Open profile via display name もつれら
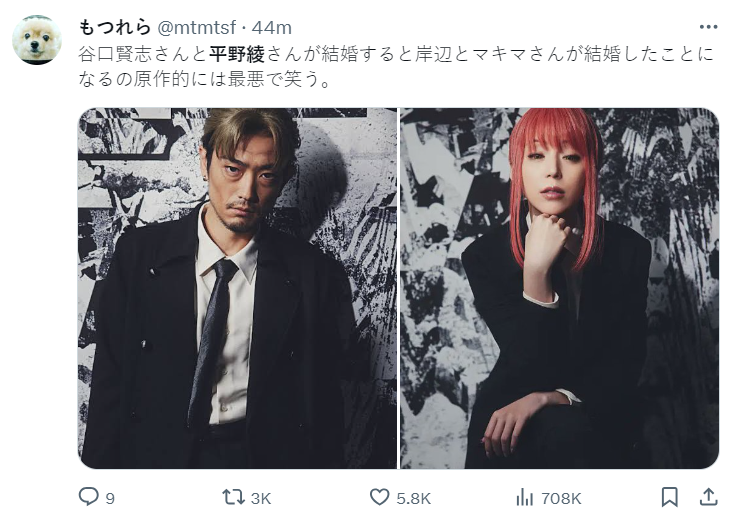 114,28
